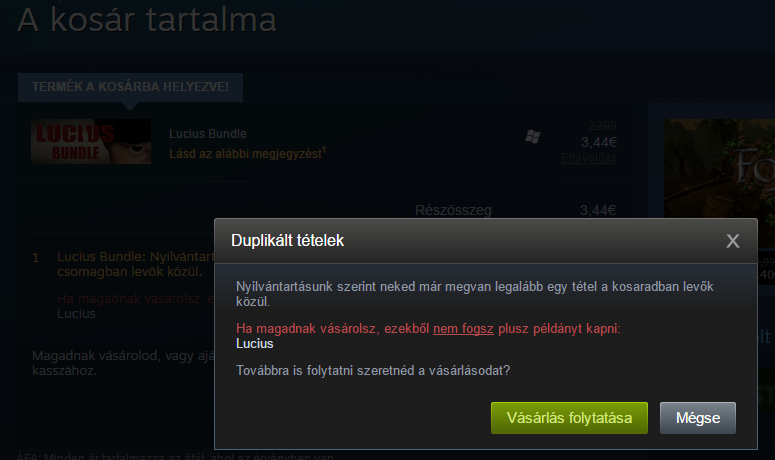This screenshot has width=775, height=460.
Task: Click the 'Továbbra is folytatni' question text
Action: pyautogui.click(x=373, y=371)
